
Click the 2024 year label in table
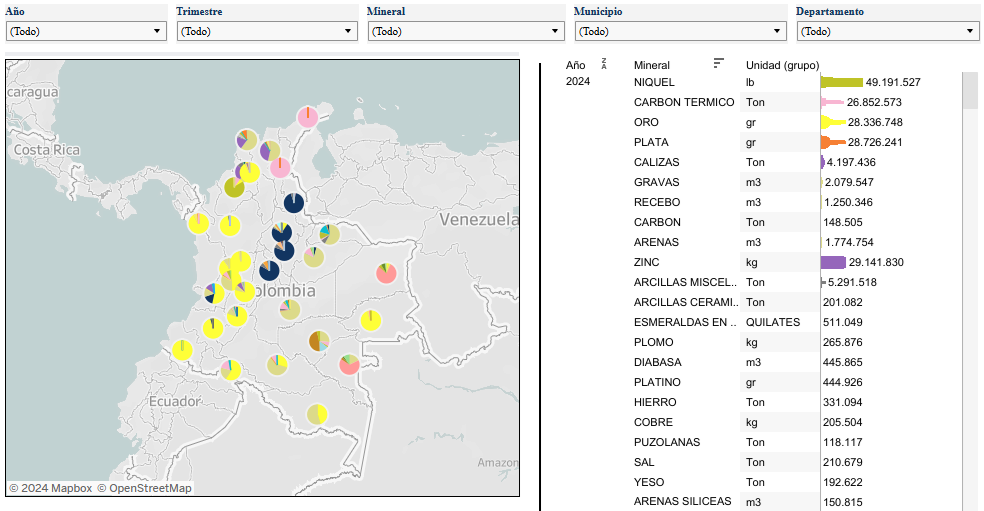coord(578,82)
